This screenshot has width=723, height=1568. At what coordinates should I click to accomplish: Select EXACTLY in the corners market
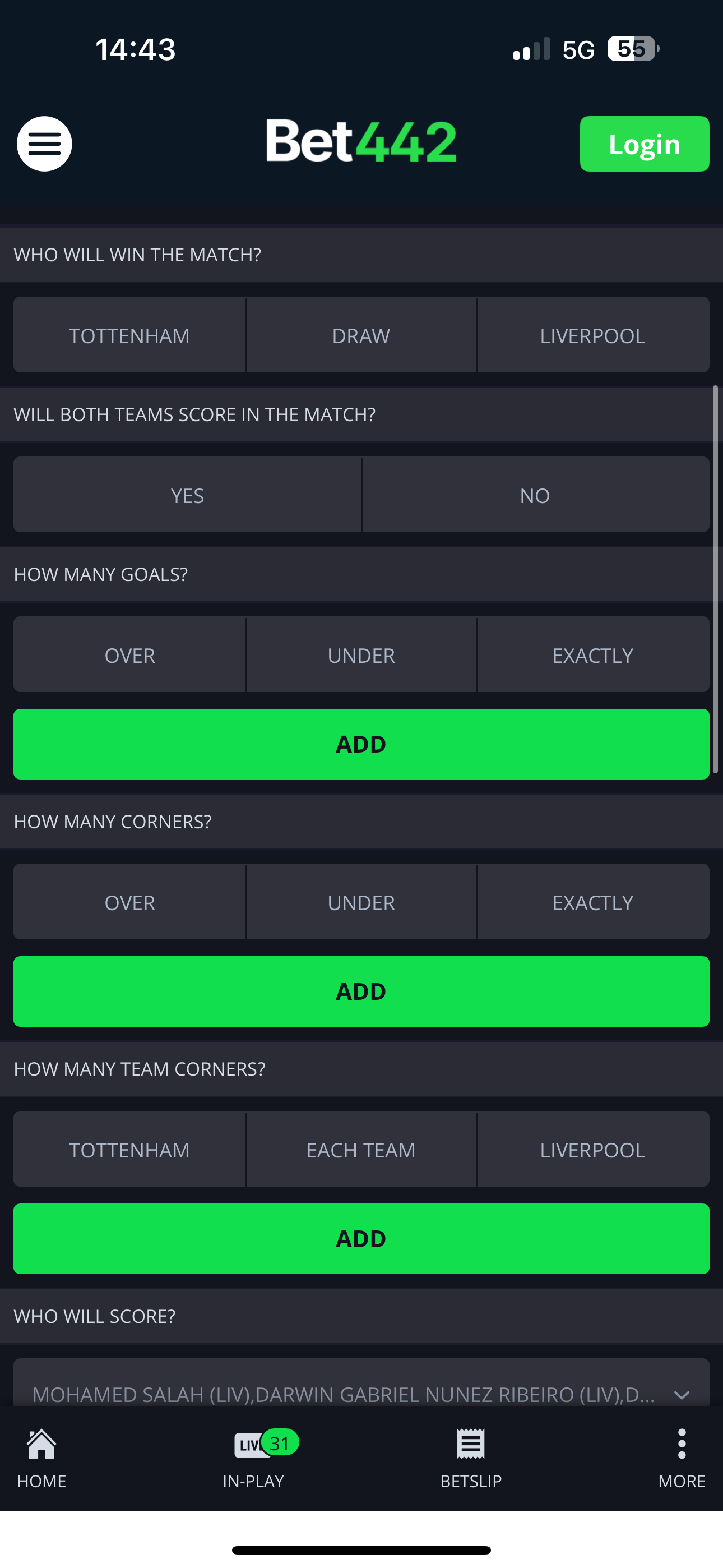(x=593, y=902)
